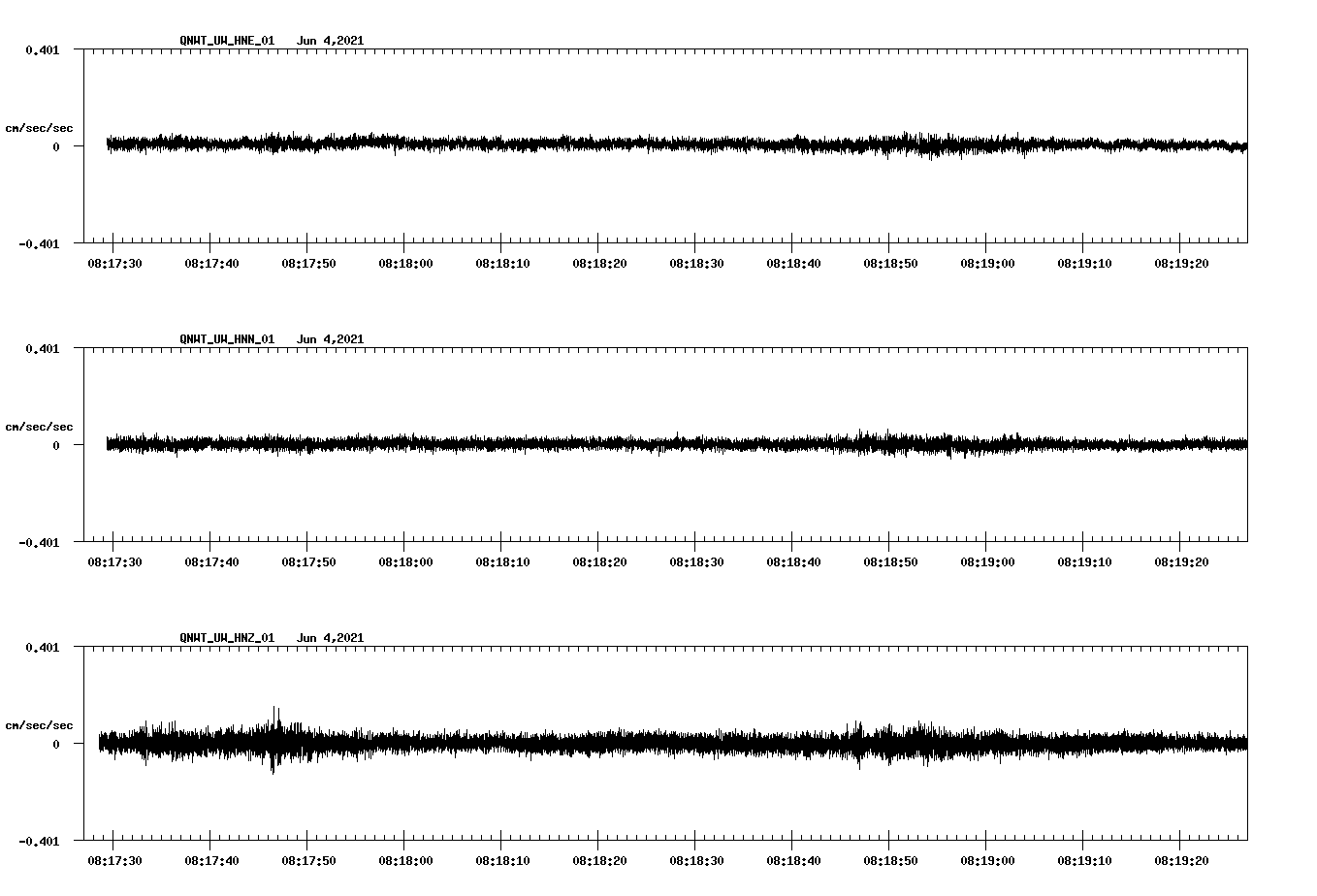Viewport: 1317px width, 896px height.
Task: Click the QNWT_UW_HNZ_01 channel title
Action: tap(227, 638)
